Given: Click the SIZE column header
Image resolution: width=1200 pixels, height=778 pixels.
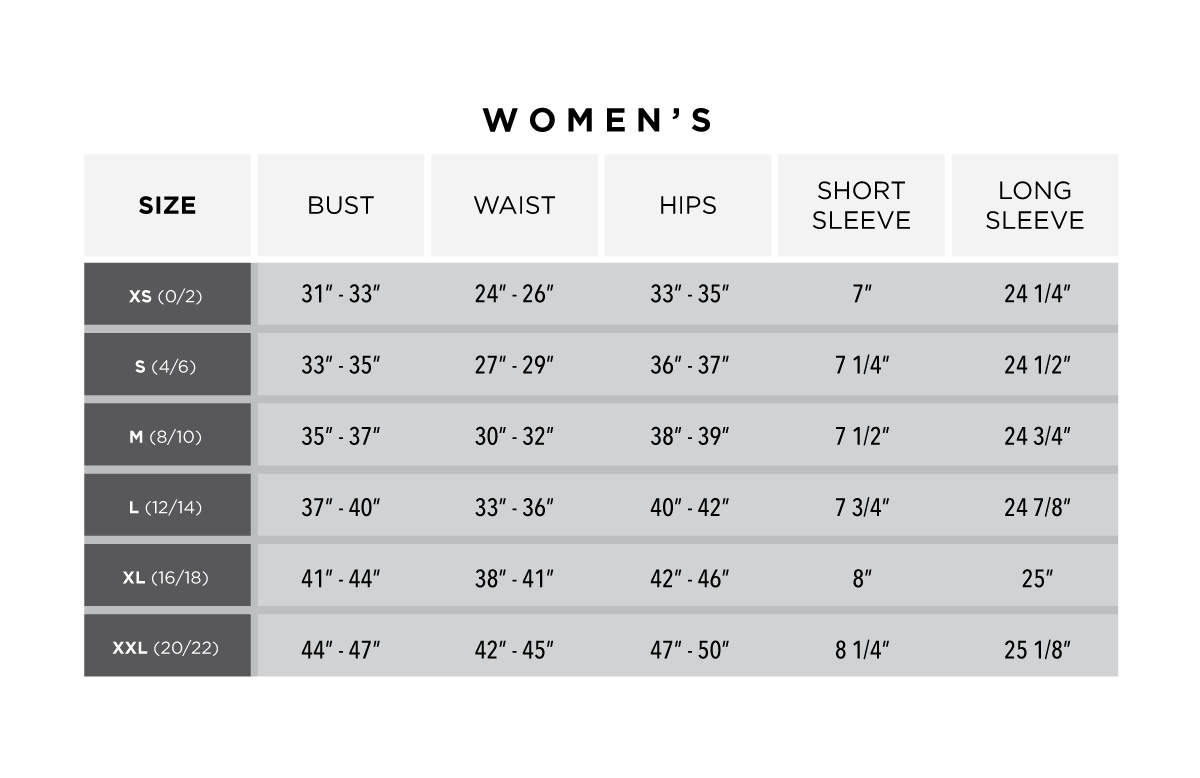Looking at the screenshot, I should click(x=167, y=205).
